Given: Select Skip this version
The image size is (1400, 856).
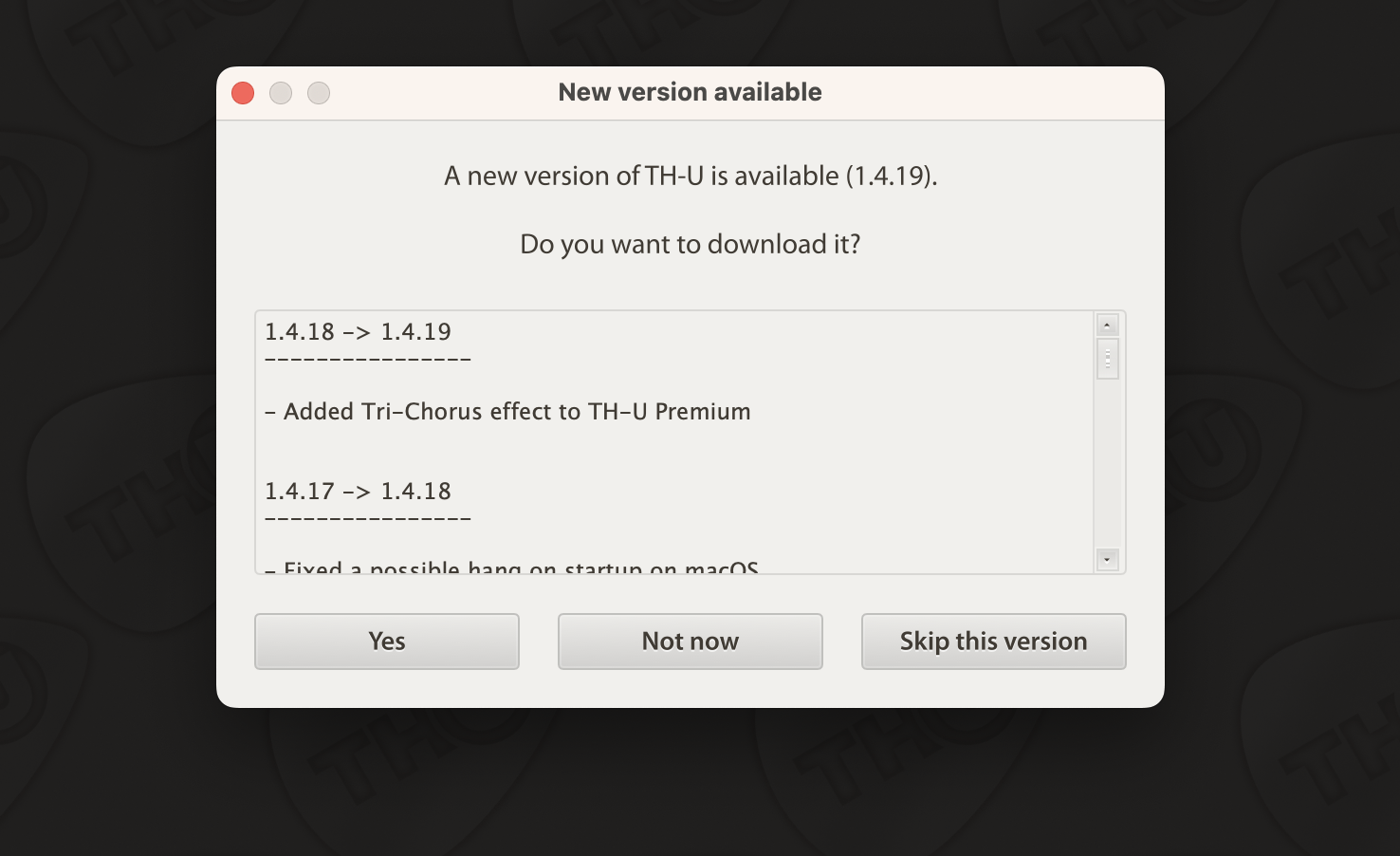Looking at the screenshot, I should coord(994,642).
